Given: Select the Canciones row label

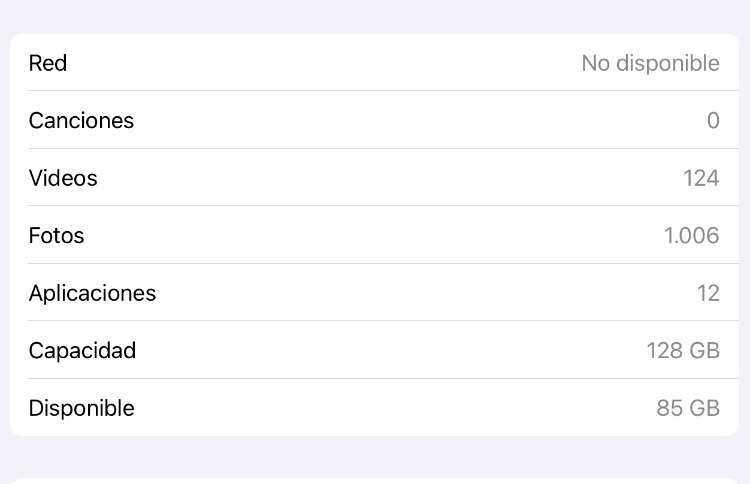Looking at the screenshot, I should pos(81,121).
